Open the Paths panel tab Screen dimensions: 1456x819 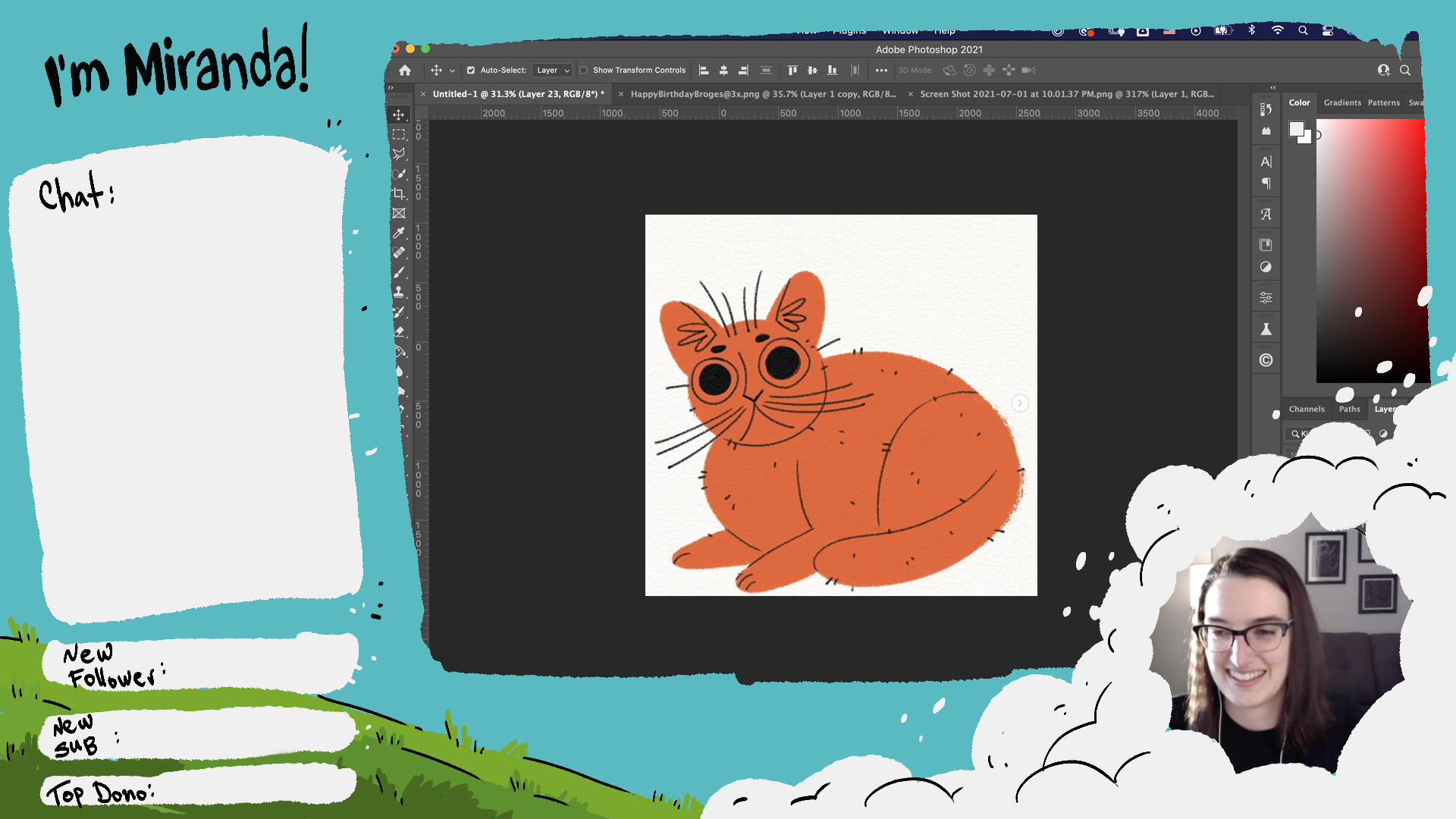(1349, 409)
